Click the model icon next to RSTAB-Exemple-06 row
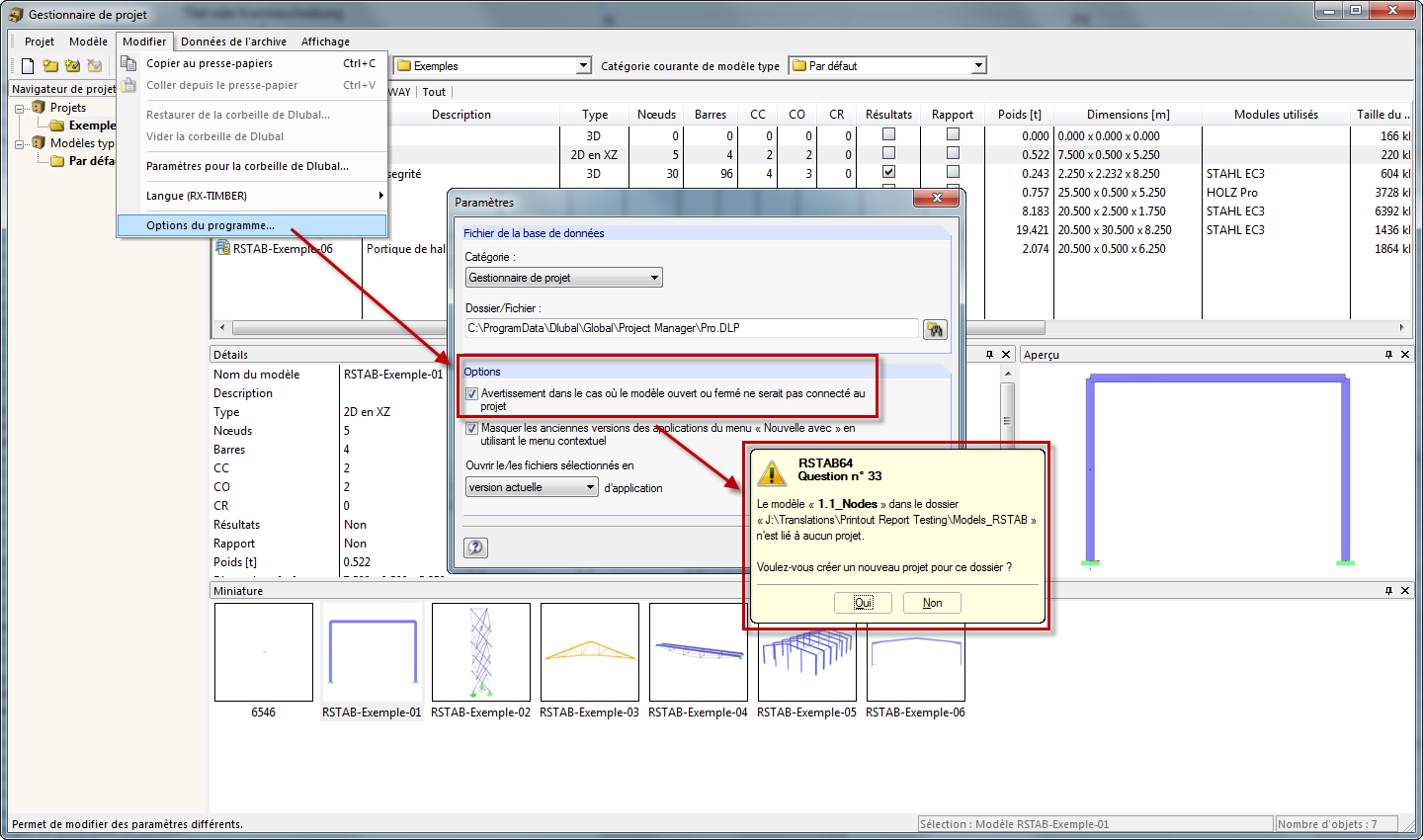 pyautogui.click(x=223, y=248)
